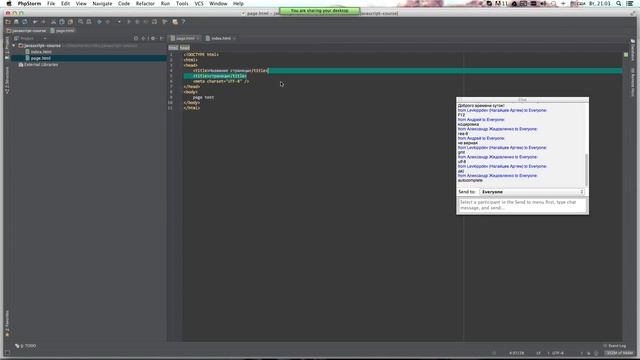
Task: Open the Apple menu
Action: pyautogui.click(x=9, y=3)
